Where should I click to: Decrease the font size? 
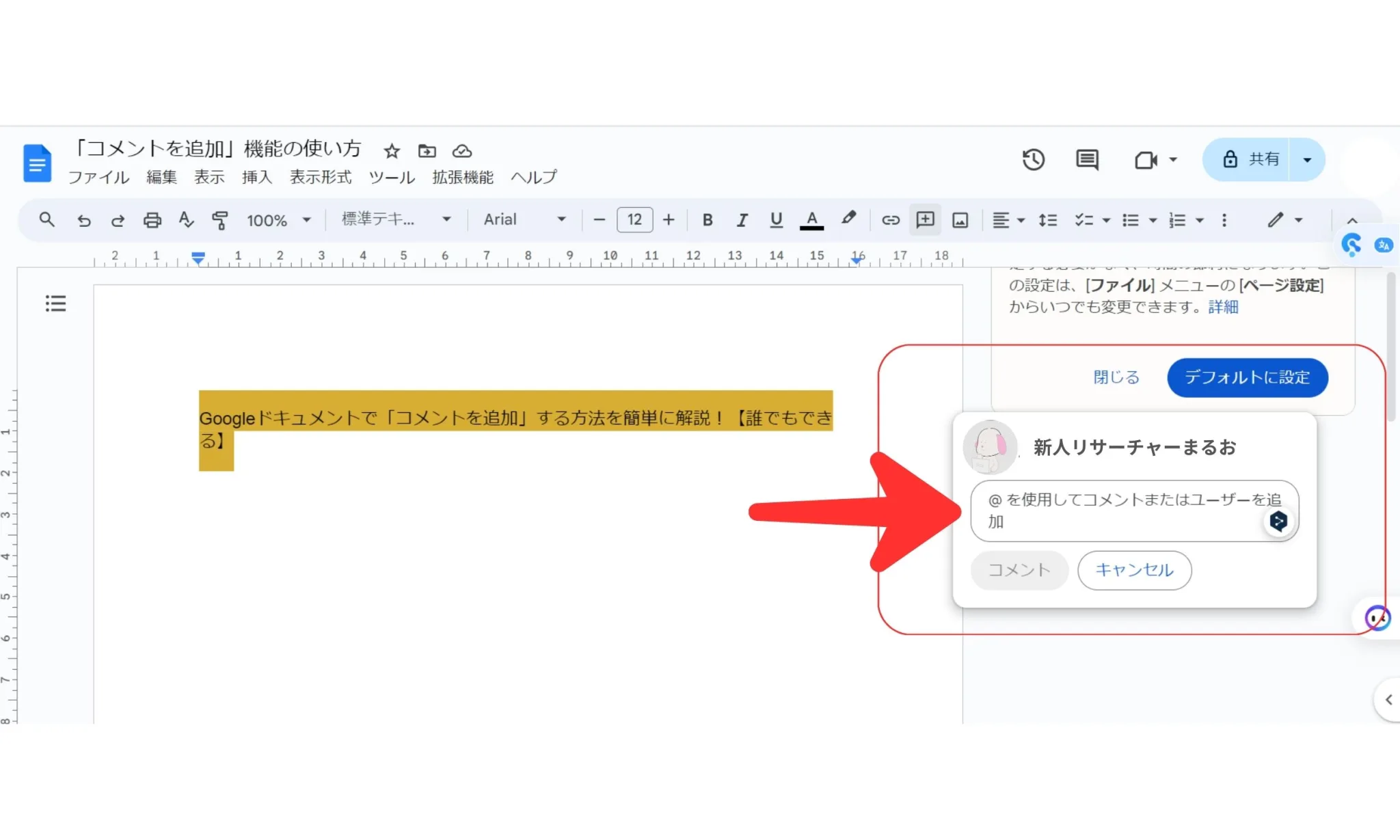click(600, 220)
